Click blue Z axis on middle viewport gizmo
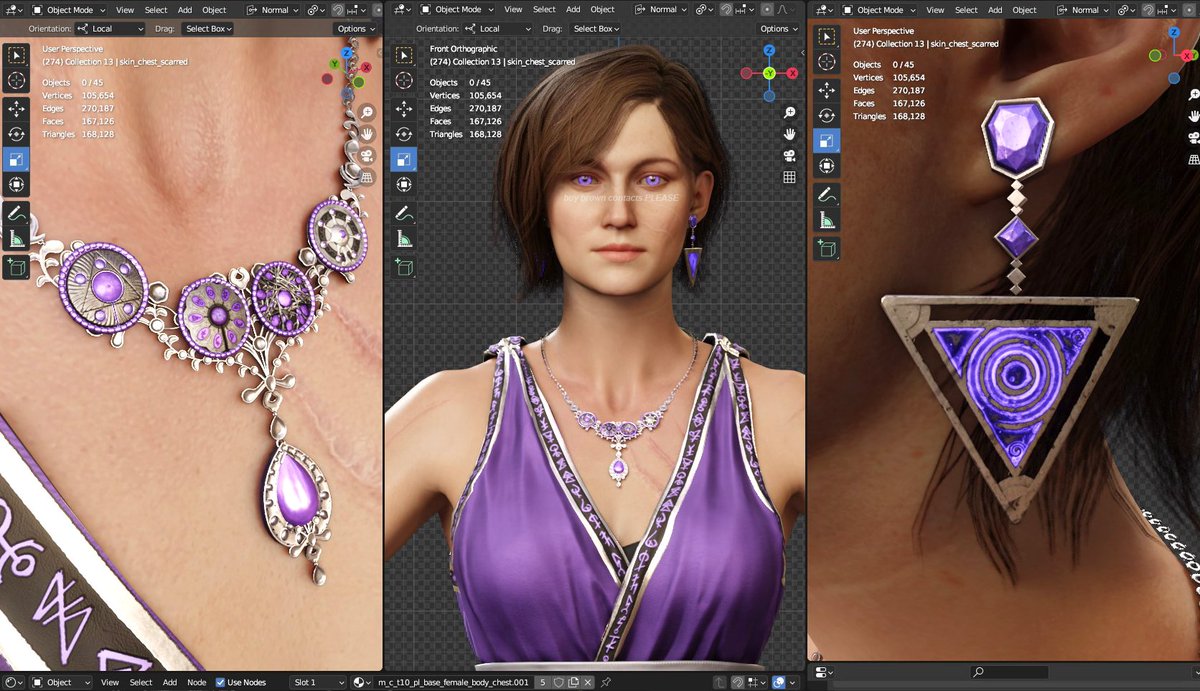The width and height of the screenshot is (1200, 691). tap(769, 50)
